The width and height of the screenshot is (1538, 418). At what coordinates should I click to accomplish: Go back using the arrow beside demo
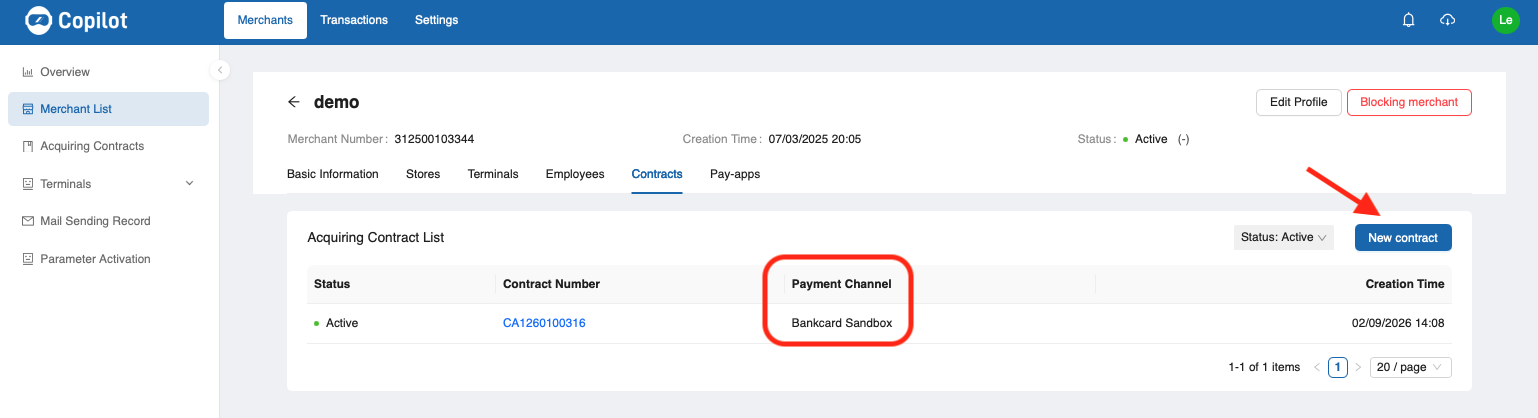point(294,102)
